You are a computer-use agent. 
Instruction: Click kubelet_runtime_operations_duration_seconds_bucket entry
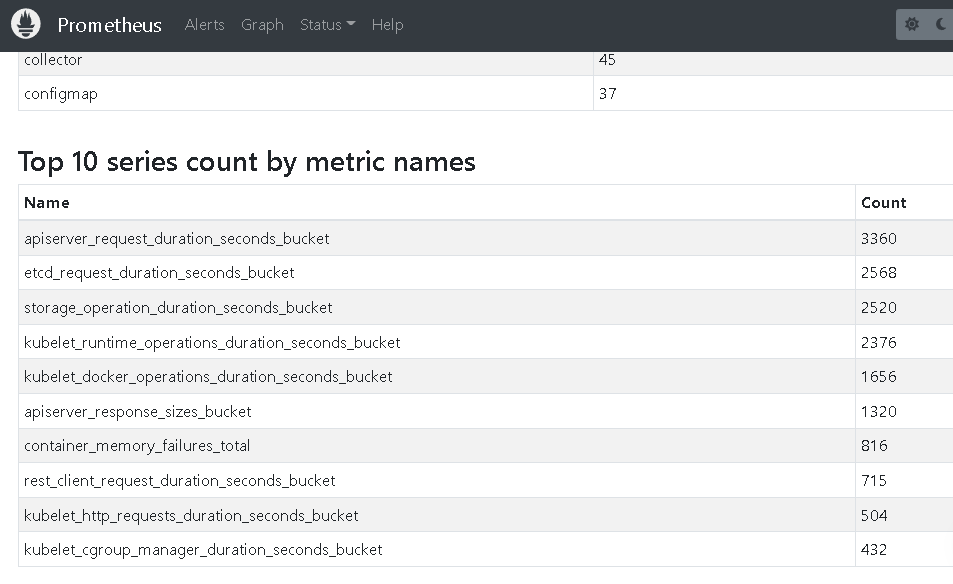tap(212, 342)
